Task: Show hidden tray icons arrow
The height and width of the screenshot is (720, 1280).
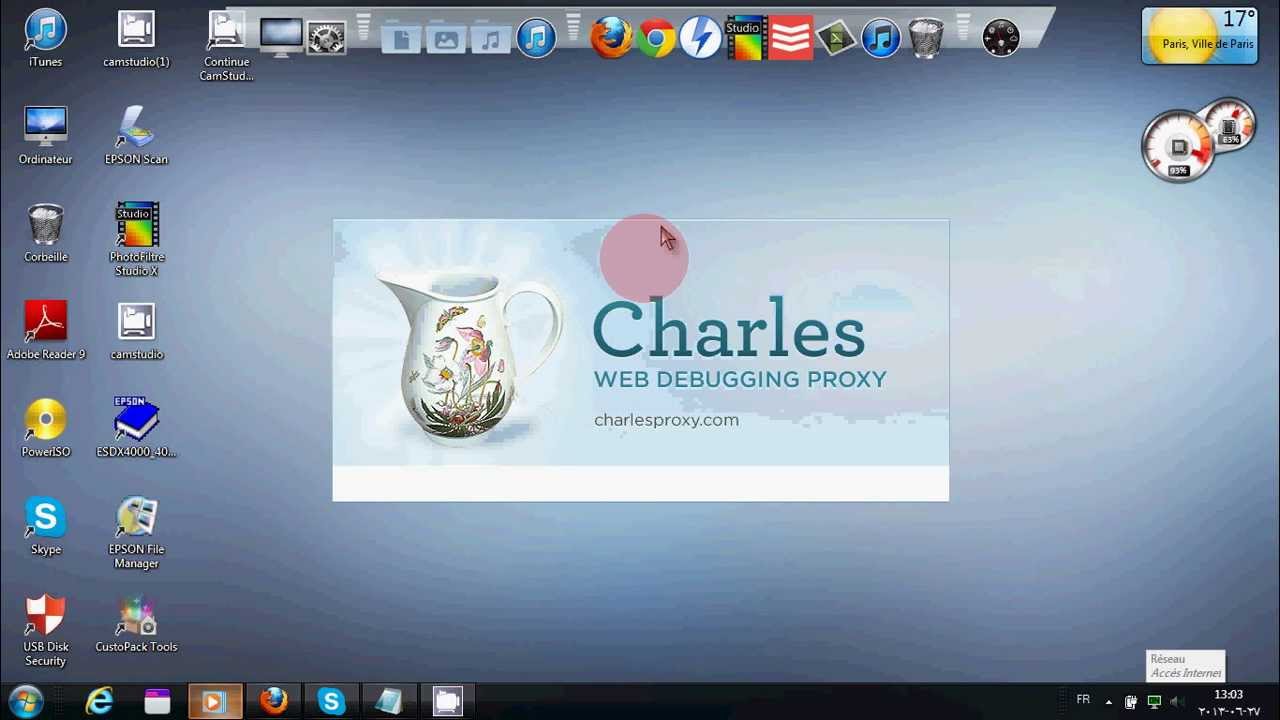Action: tap(1108, 702)
